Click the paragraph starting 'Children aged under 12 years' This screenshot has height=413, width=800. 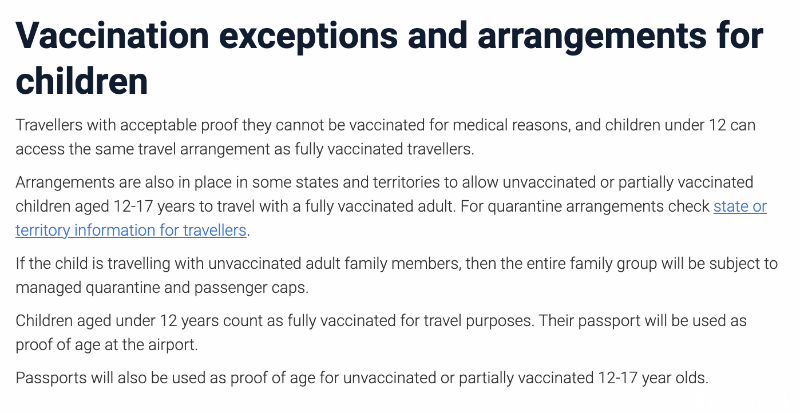click(381, 332)
